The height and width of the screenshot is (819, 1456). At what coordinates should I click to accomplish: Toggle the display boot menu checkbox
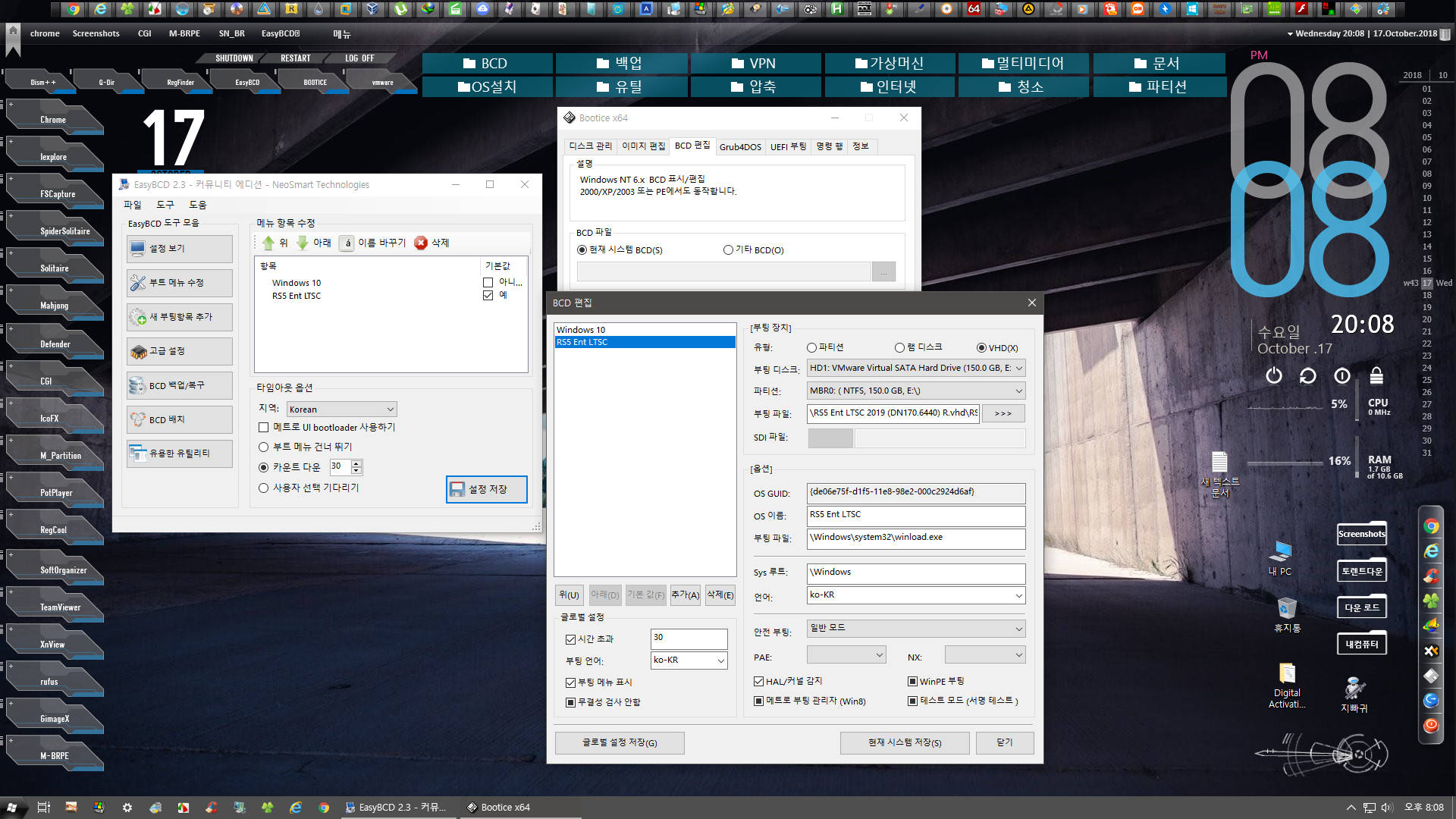(570, 682)
